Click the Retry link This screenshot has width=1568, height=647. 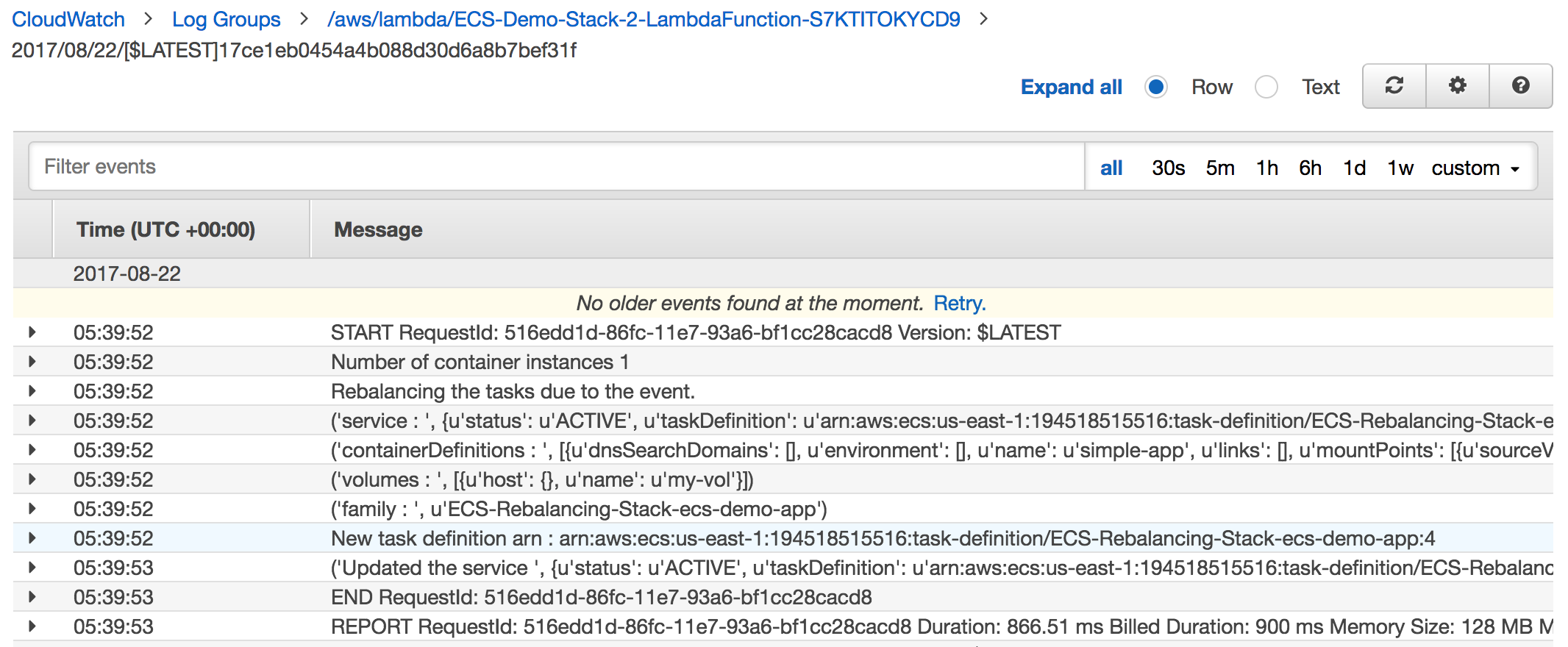point(960,303)
